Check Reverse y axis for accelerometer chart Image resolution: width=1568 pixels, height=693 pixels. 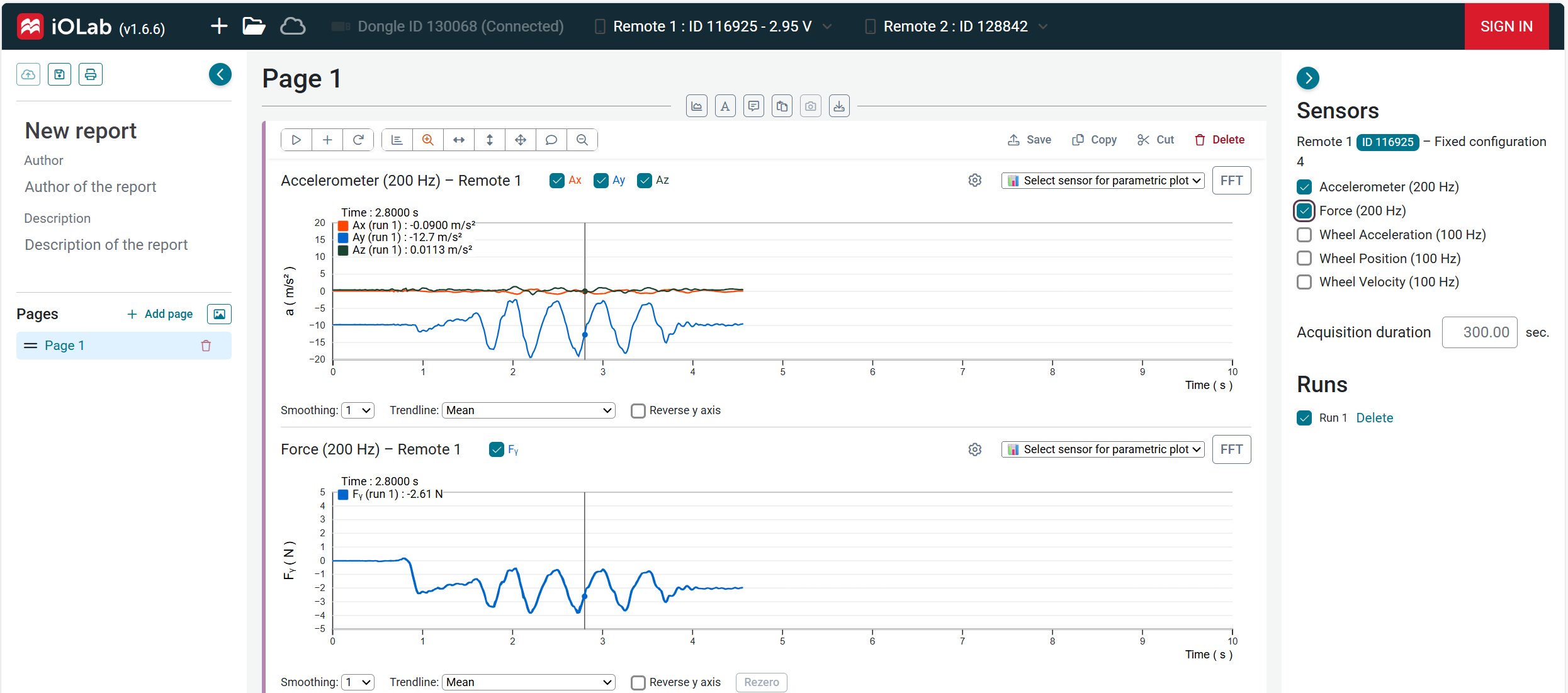point(638,411)
